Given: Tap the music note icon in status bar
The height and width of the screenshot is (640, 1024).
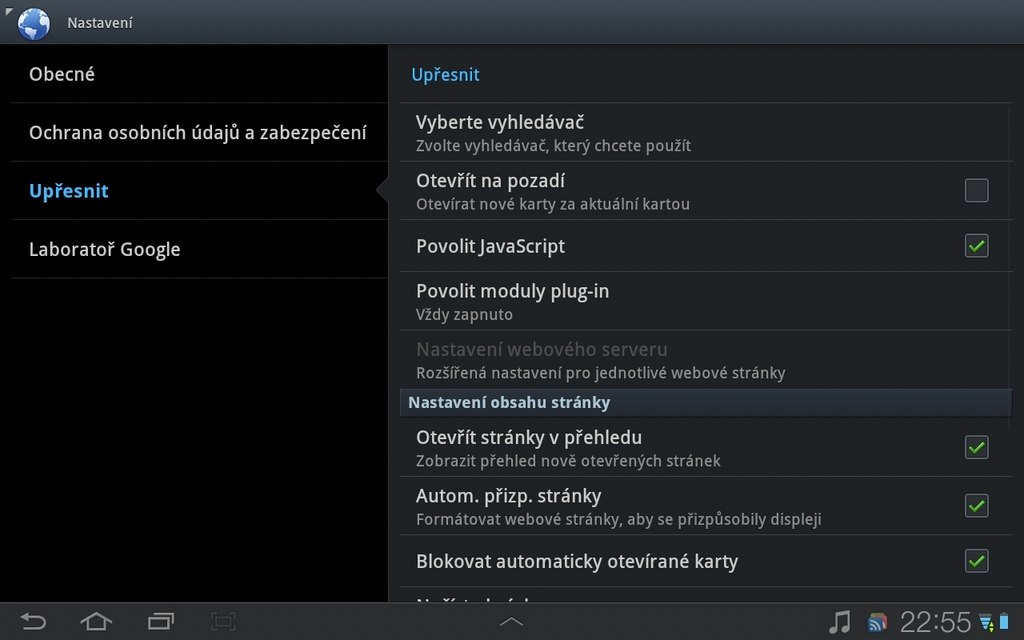Looking at the screenshot, I should [x=838, y=621].
